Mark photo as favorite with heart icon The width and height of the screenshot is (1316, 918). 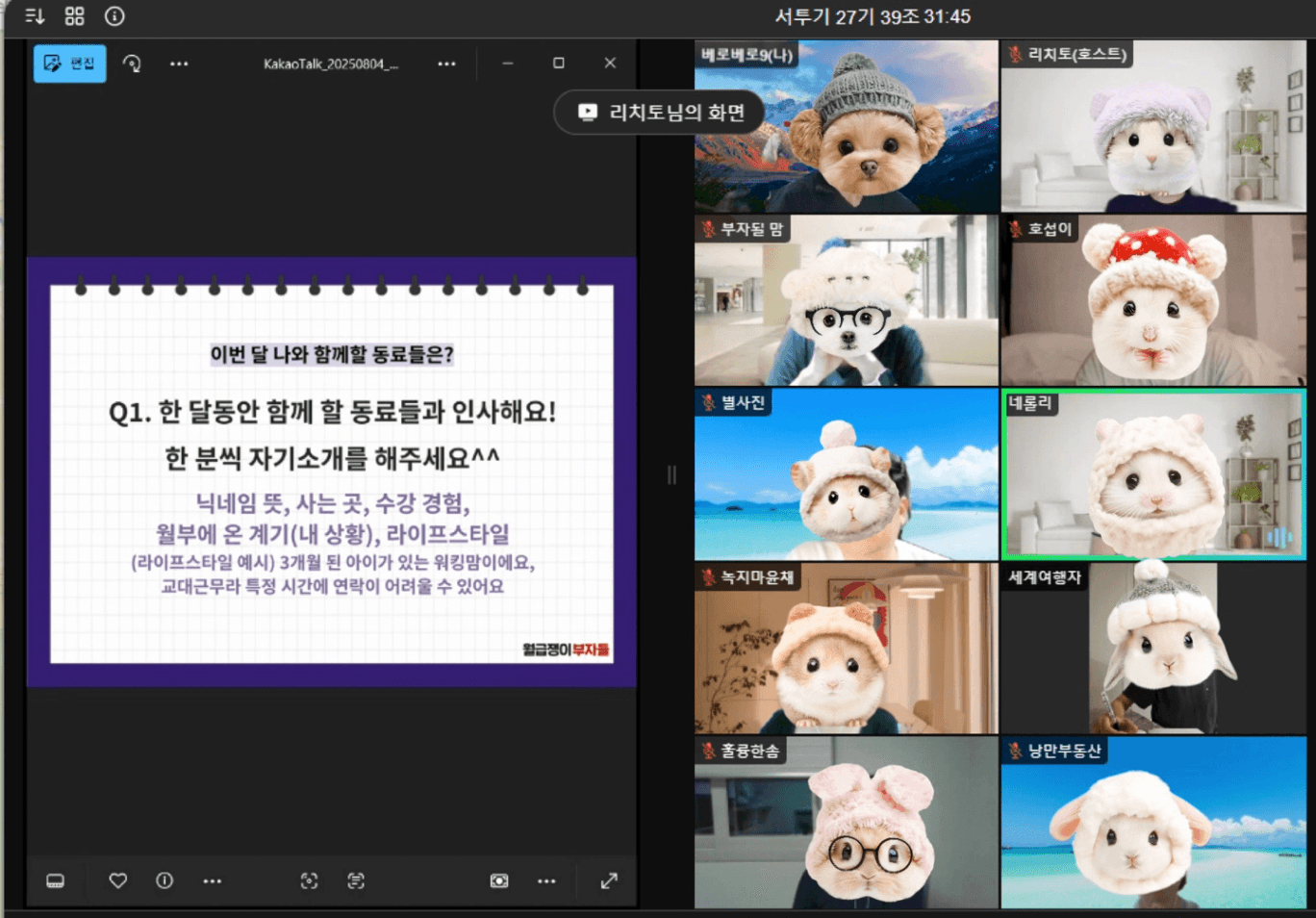(118, 880)
